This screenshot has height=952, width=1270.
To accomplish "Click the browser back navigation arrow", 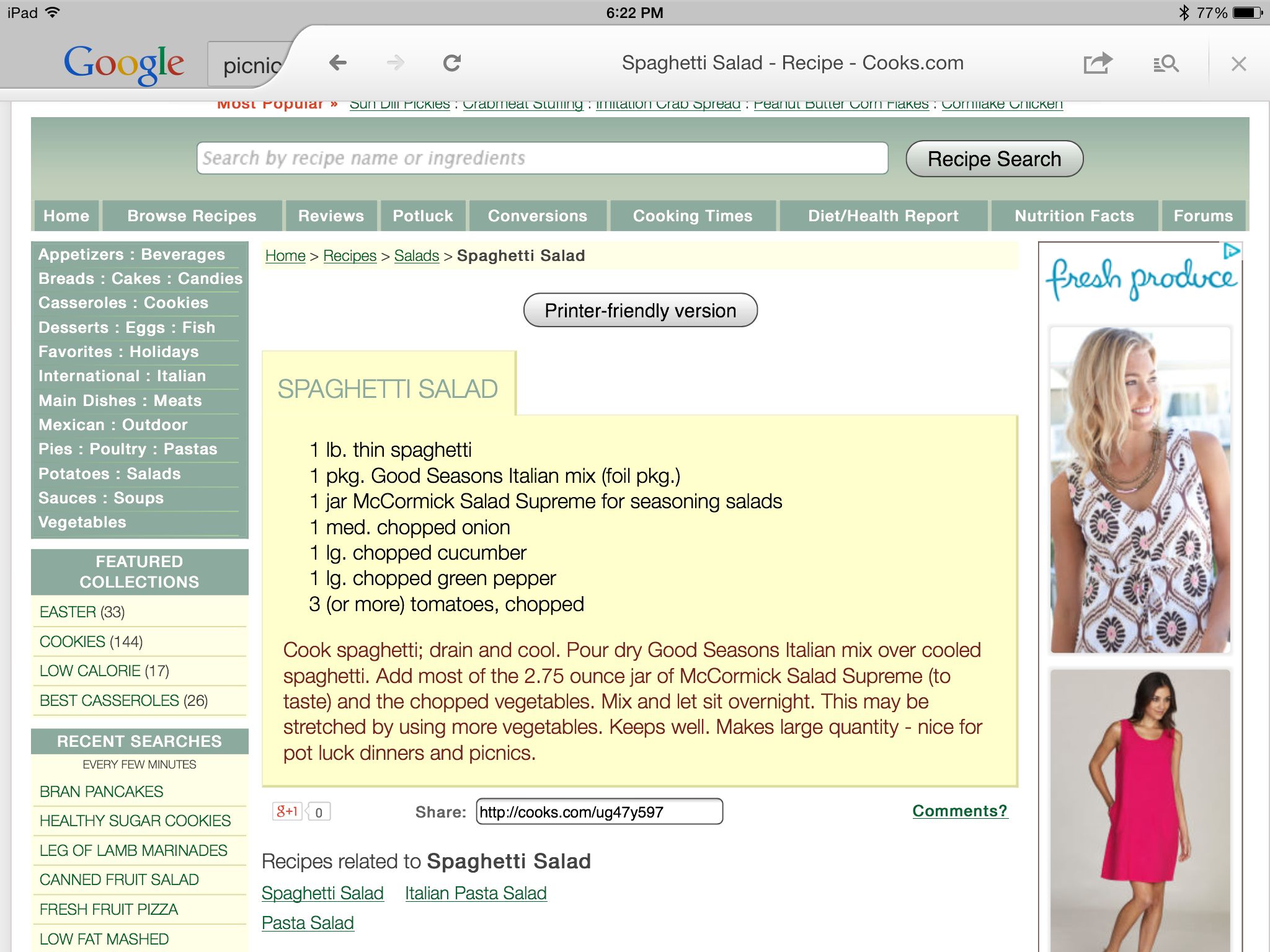I will pos(337,63).
